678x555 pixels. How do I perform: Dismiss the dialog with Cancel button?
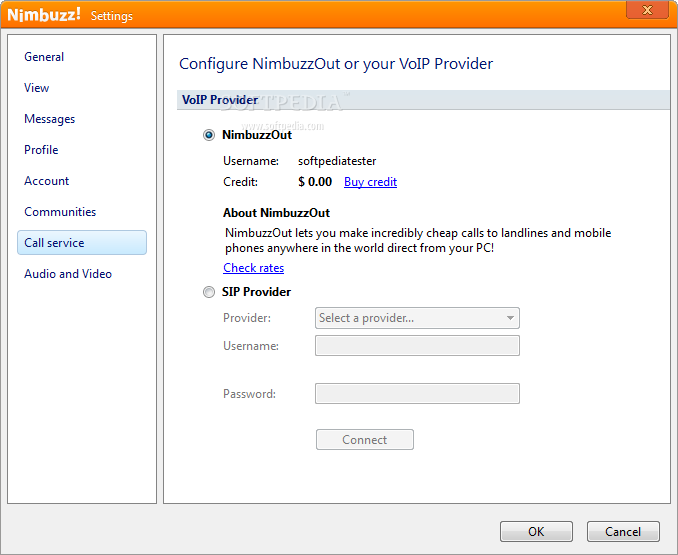[623, 531]
